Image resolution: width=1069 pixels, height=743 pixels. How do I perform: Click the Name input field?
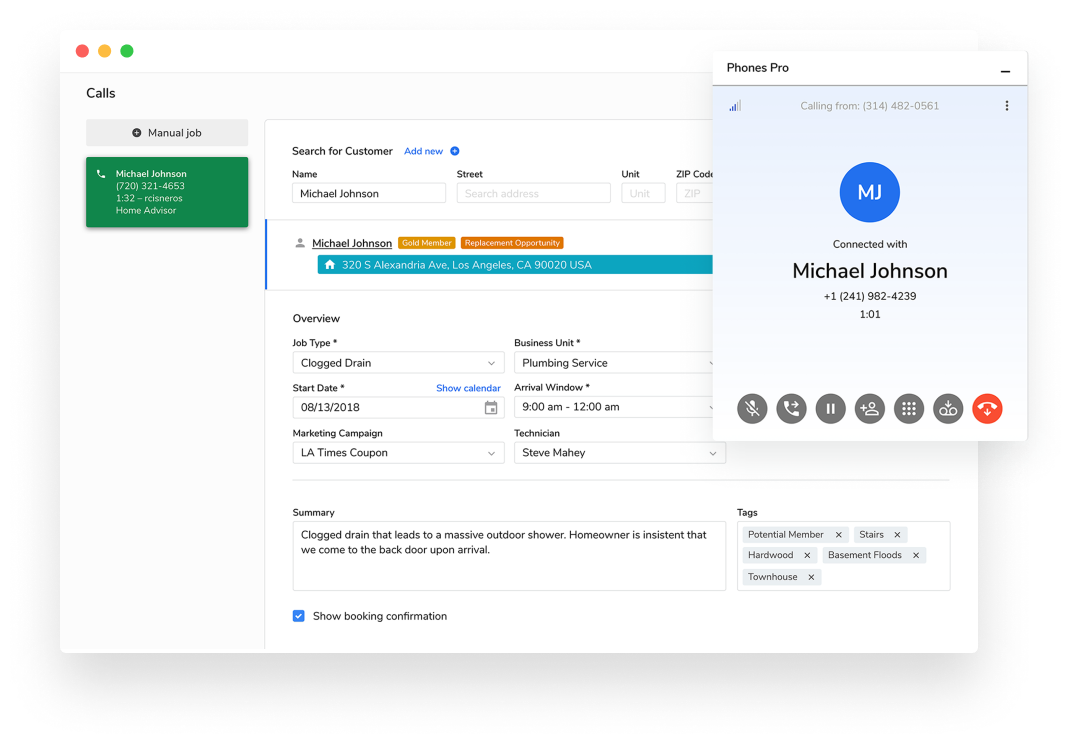[x=369, y=193]
